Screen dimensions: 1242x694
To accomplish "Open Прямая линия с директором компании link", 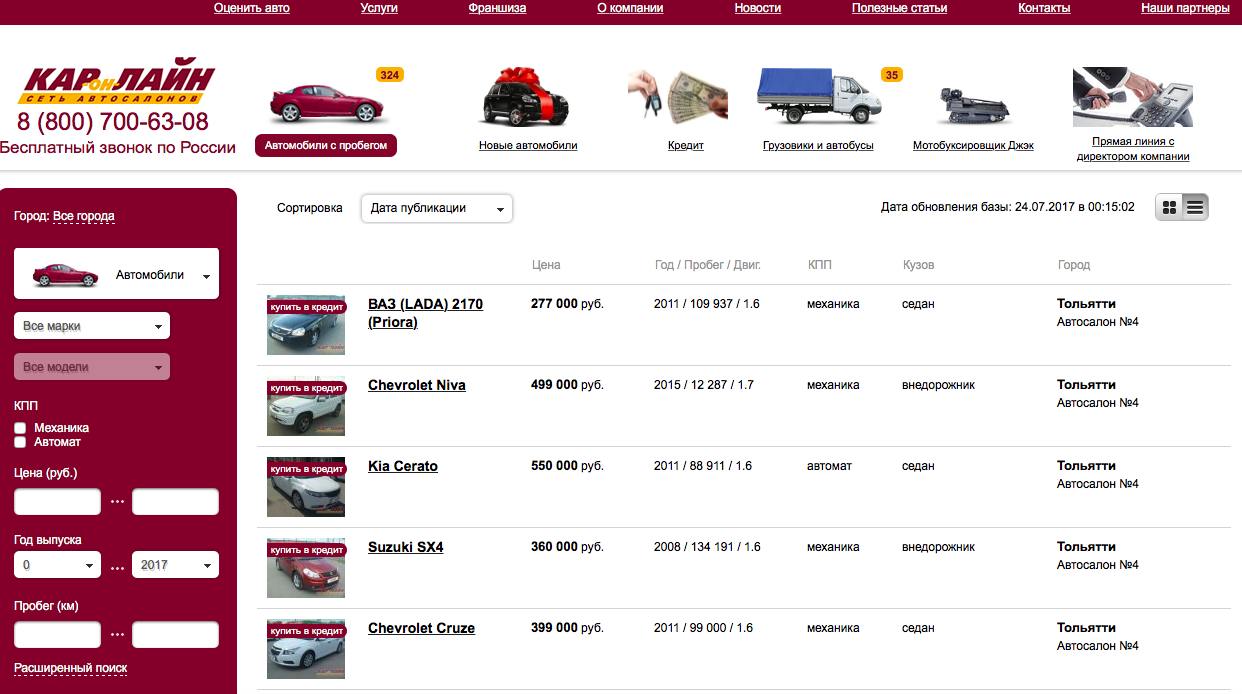I will 1133,149.
